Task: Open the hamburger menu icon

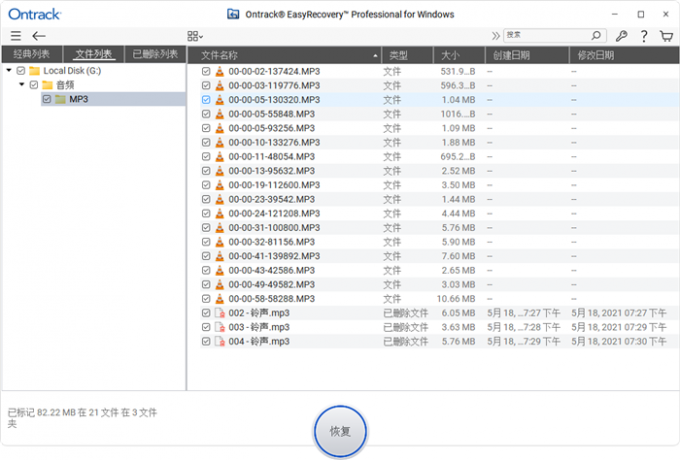Action: (15, 36)
